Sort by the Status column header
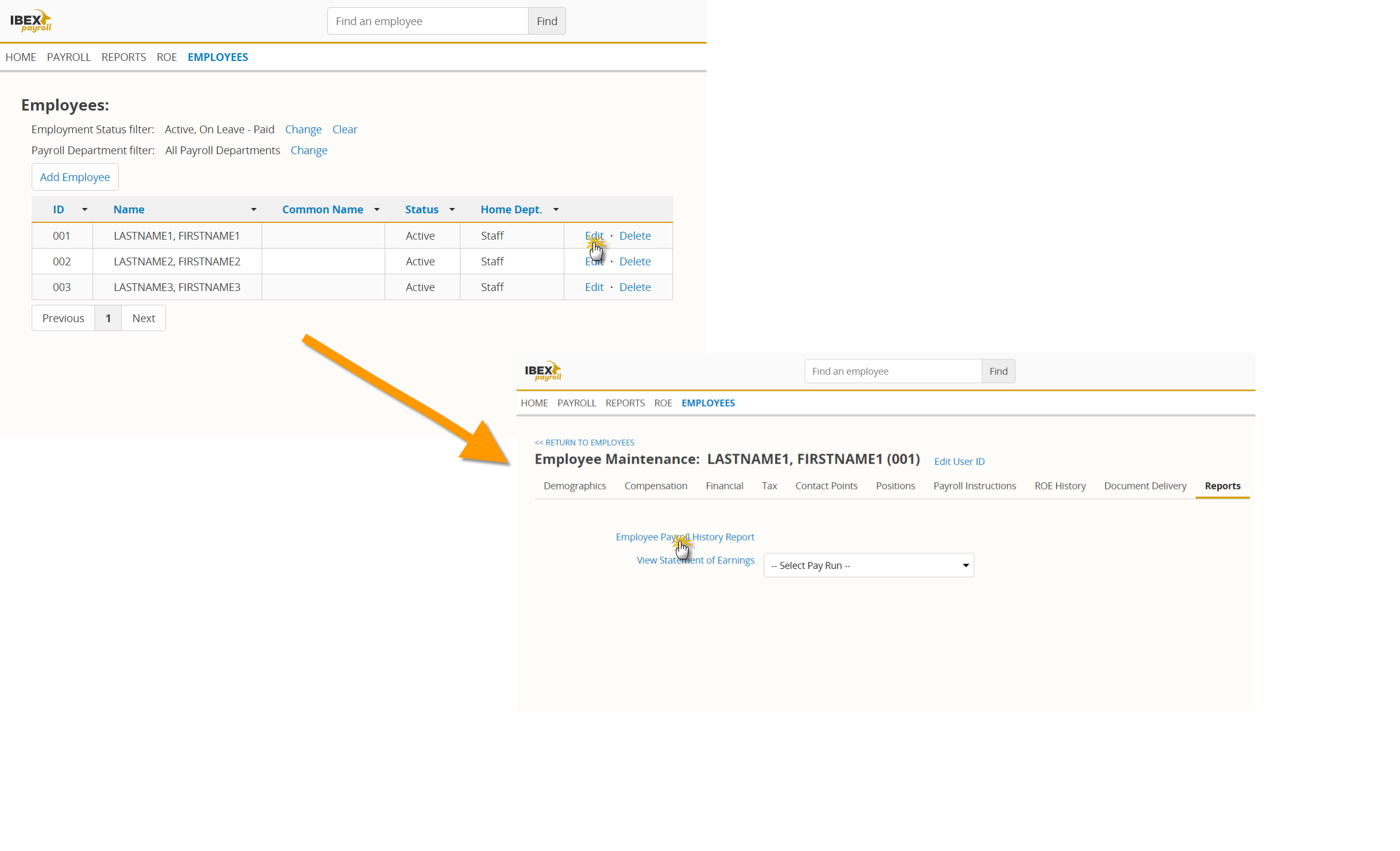The image size is (1400, 851). 422,210
